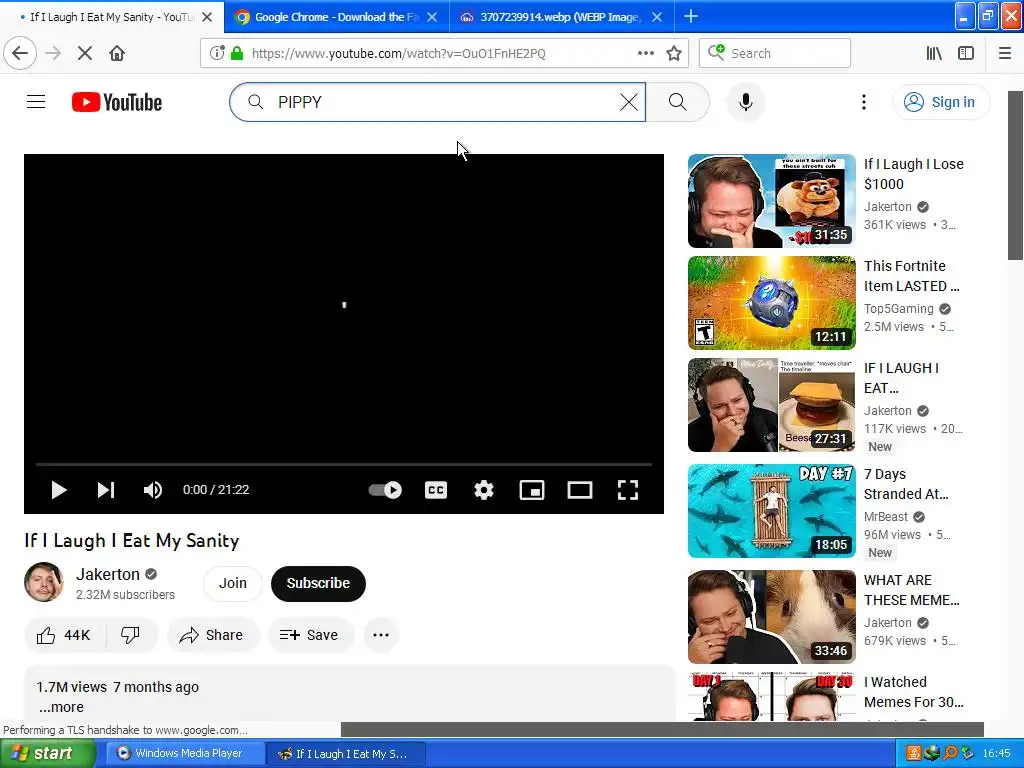This screenshot has width=1024, height=768.
Task: Submit search with the magnifier button
Action: pos(677,102)
